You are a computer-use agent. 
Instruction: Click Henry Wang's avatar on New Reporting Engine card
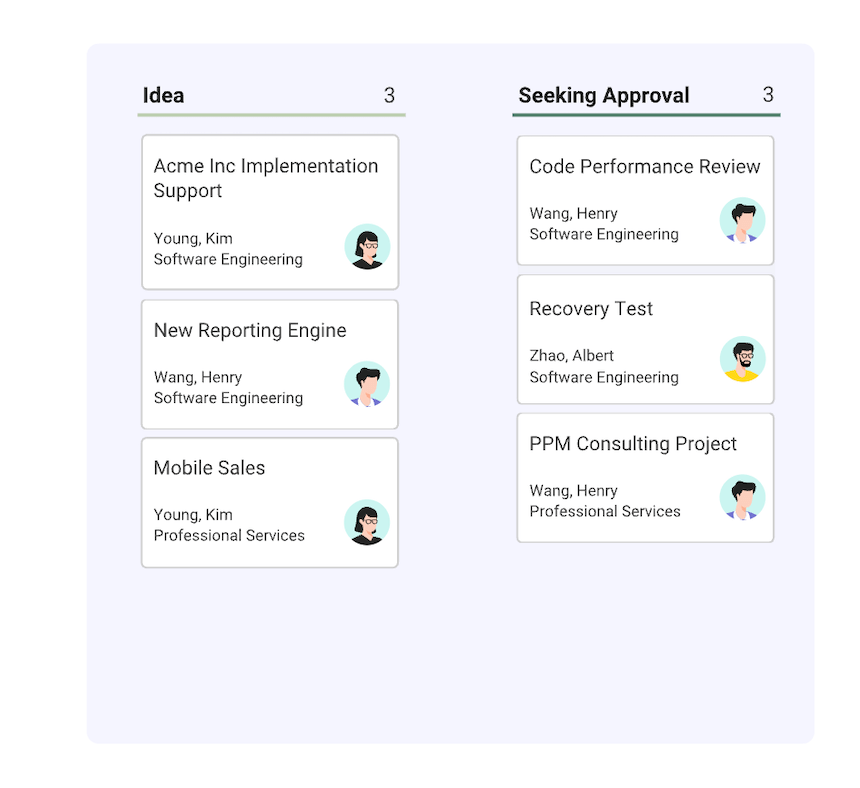(x=367, y=384)
